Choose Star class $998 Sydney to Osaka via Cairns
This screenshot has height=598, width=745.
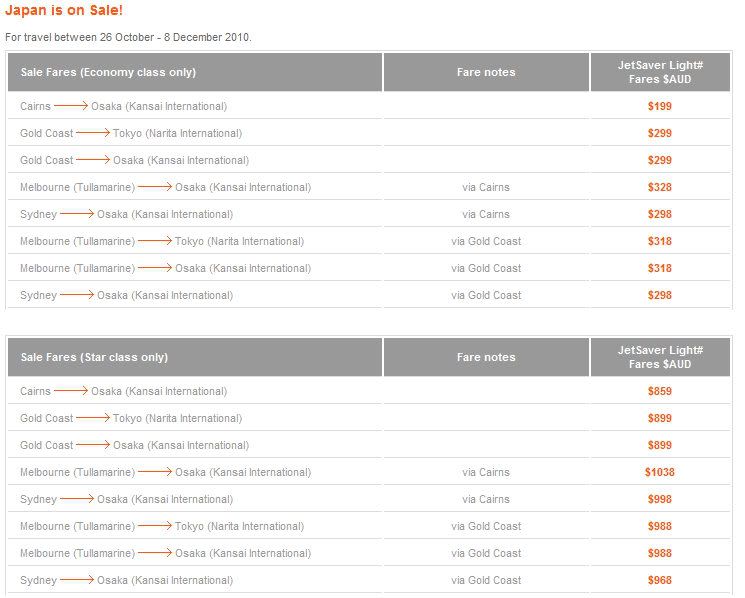pyautogui.click(x=659, y=500)
